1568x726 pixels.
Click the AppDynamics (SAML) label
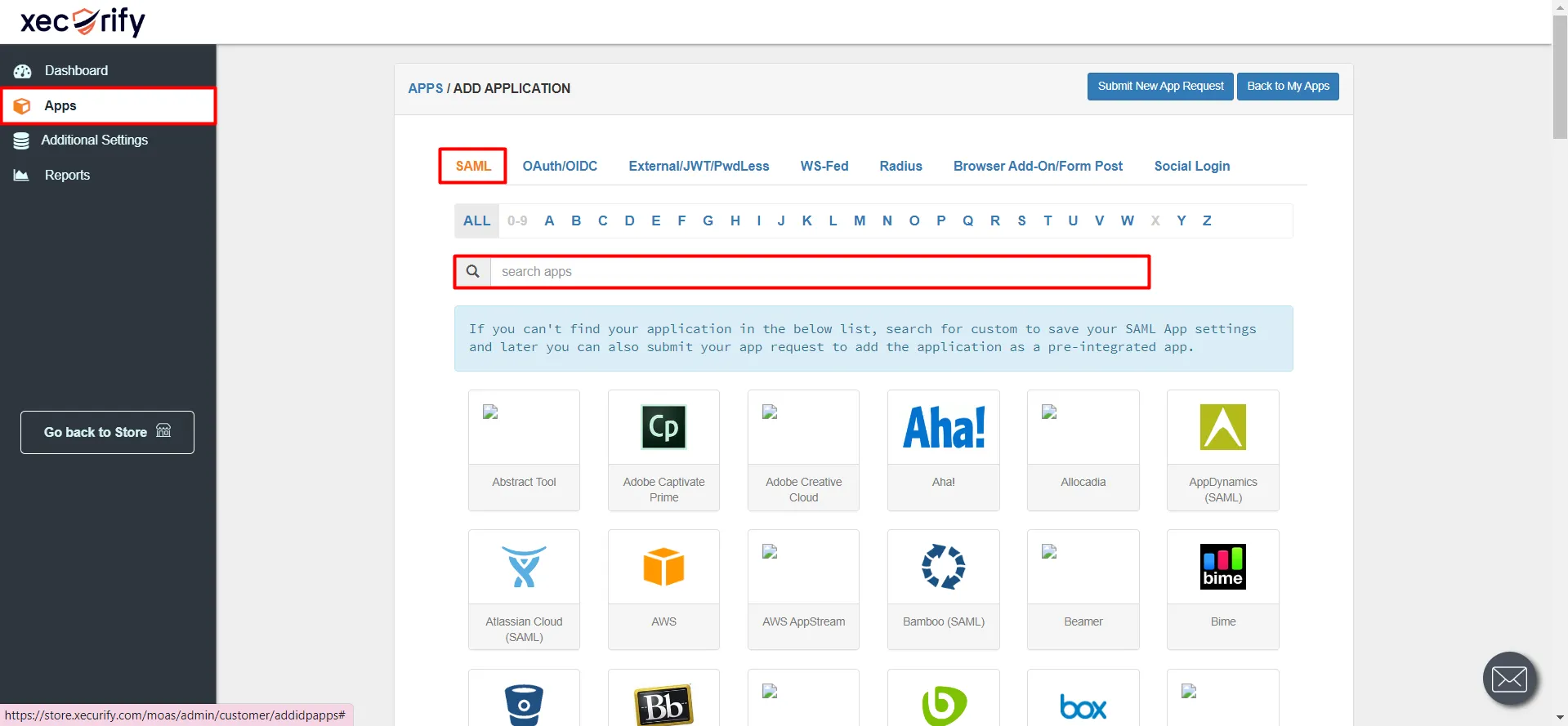pyautogui.click(x=1223, y=490)
